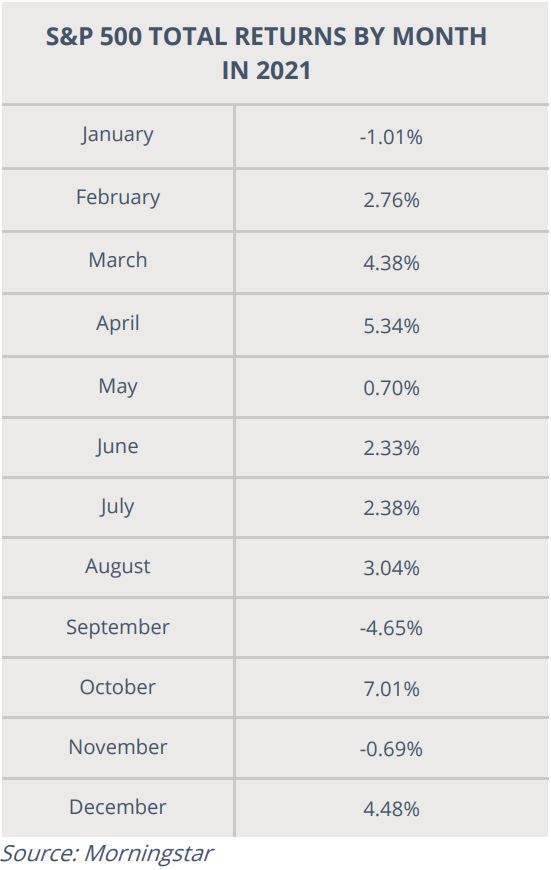551x870 pixels.
Task: Click the 4.48% December return
Action: click(x=391, y=808)
